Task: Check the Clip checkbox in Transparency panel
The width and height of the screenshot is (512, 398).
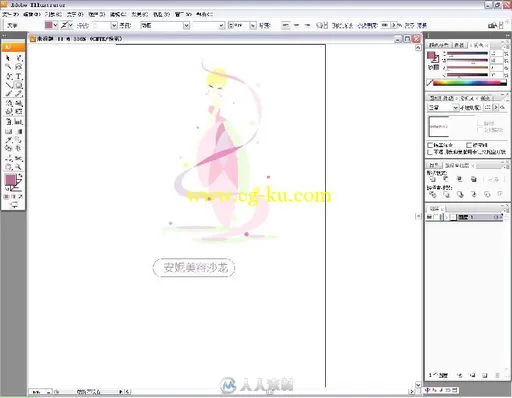Action: coord(480,123)
